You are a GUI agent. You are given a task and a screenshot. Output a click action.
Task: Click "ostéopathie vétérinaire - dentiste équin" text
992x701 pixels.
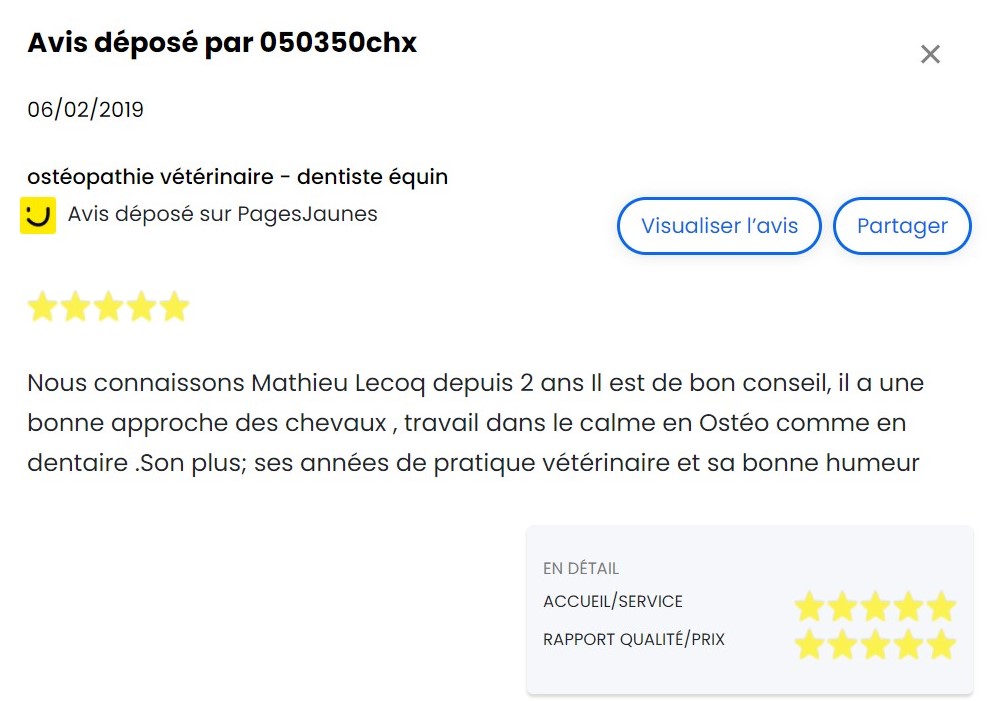[238, 177]
